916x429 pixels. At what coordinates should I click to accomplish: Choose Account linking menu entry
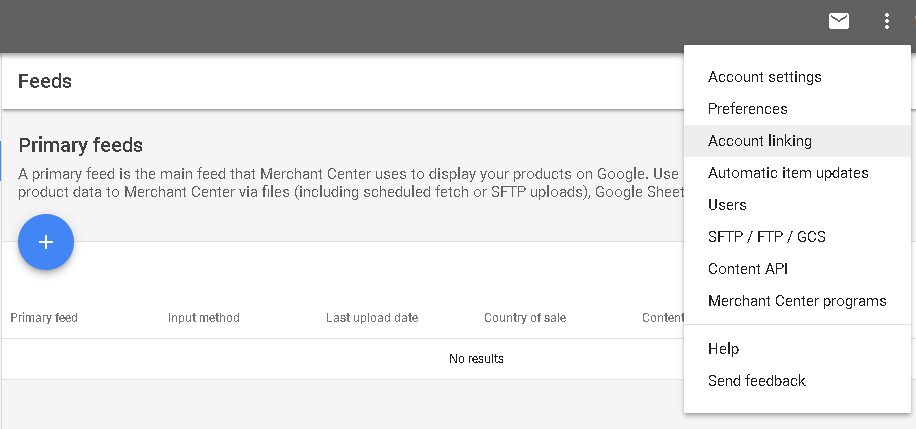797,141
